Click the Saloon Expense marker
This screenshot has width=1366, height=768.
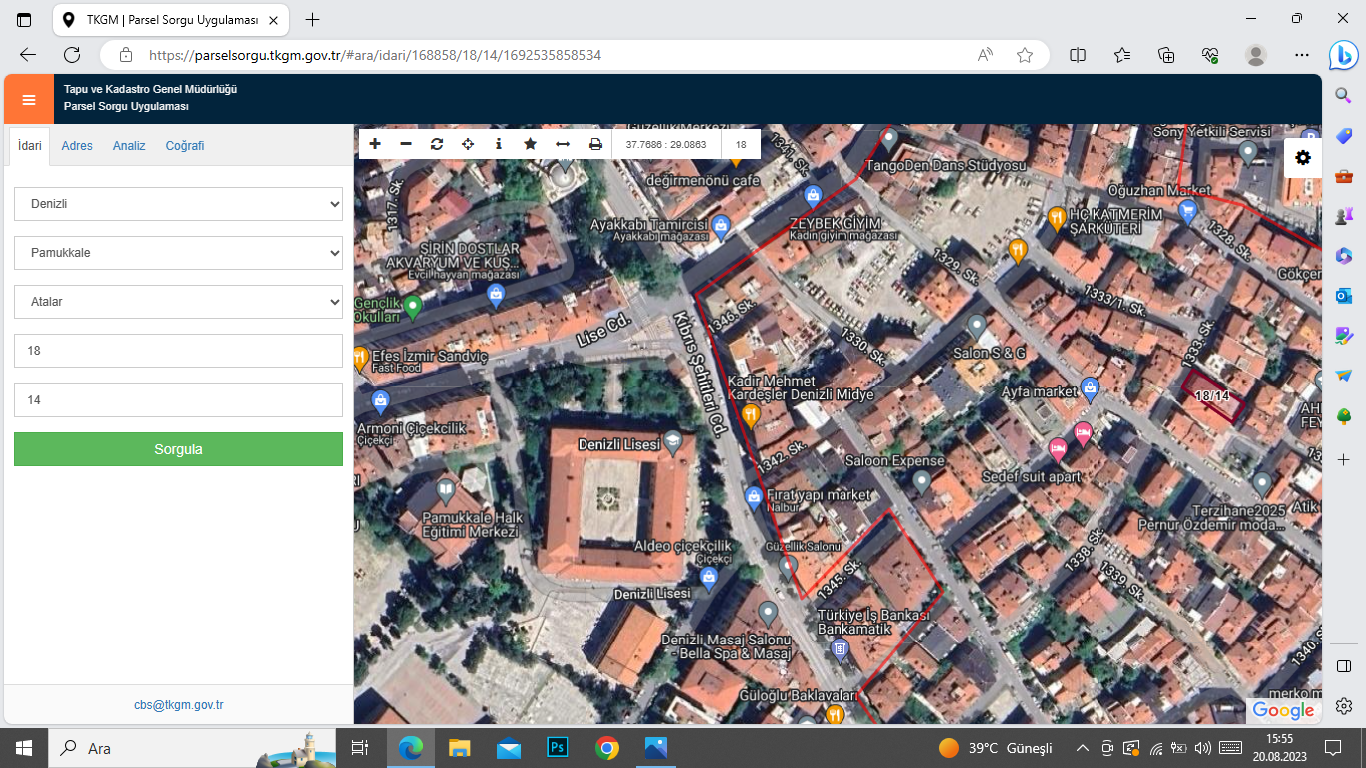pyautogui.click(x=922, y=482)
